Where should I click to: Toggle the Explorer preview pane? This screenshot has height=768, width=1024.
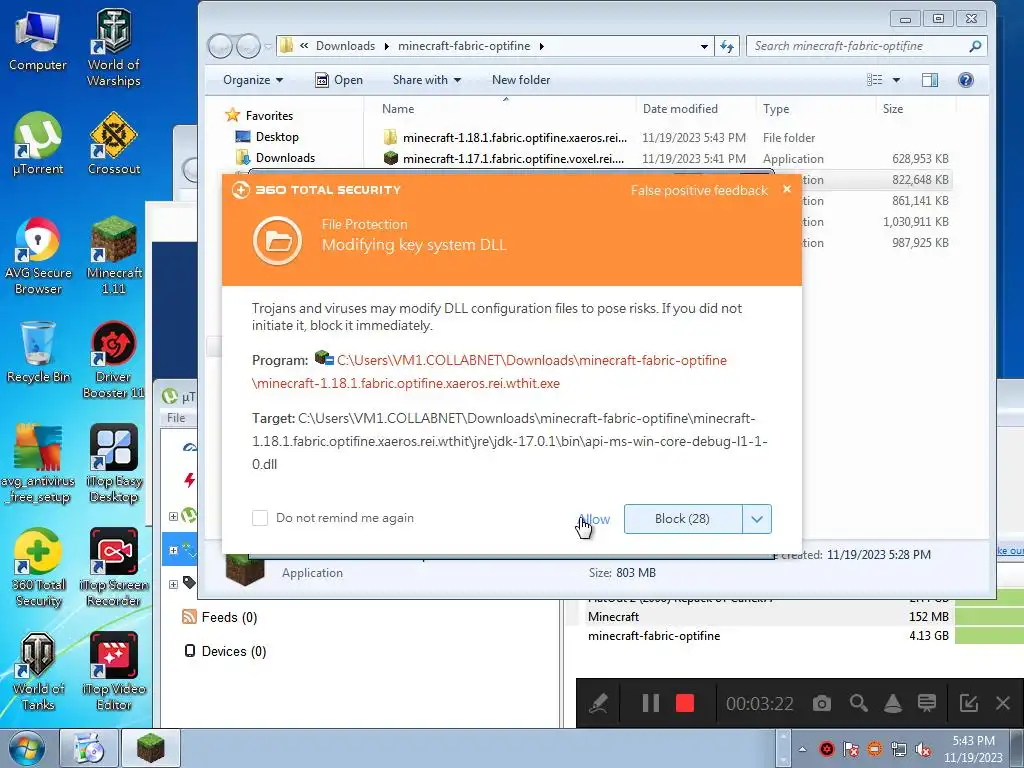click(x=930, y=80)
